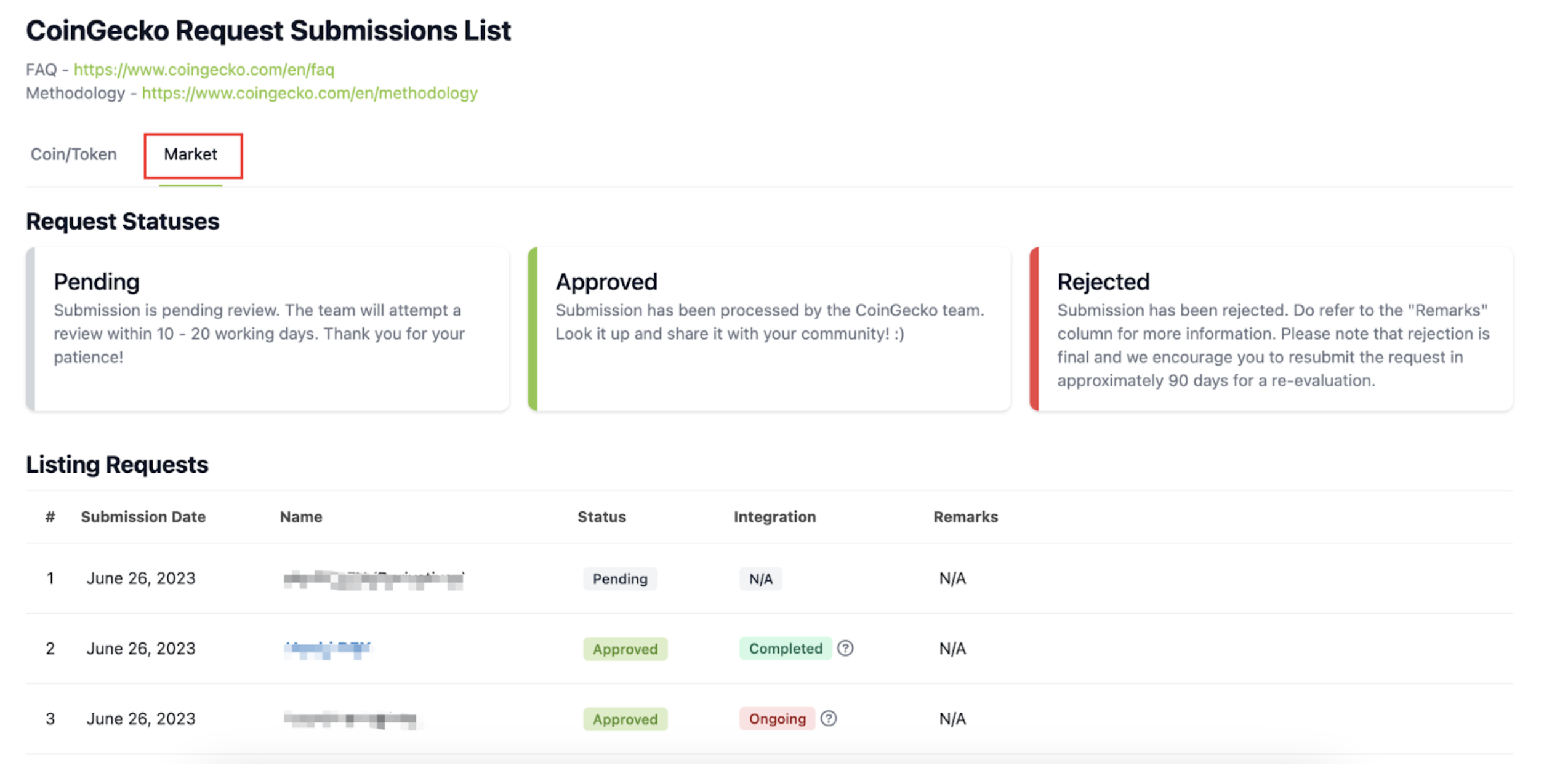Click the Status column header

pyautogui.click(x=601, y=517)
